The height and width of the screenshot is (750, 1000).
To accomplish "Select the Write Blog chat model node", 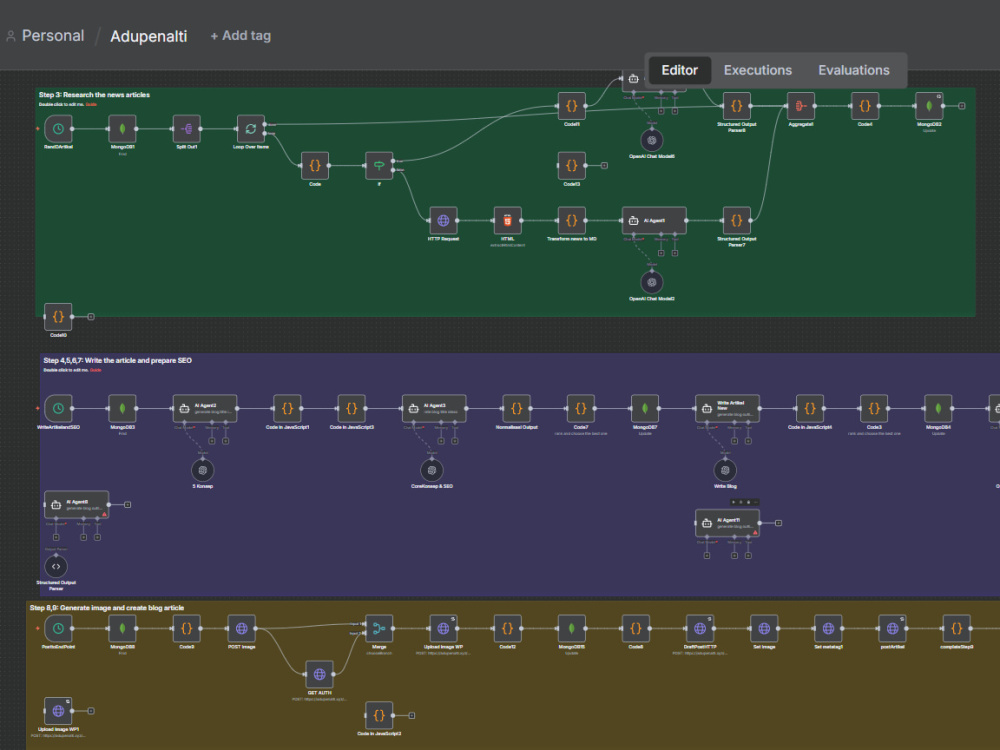I will (x=725, y=471).
